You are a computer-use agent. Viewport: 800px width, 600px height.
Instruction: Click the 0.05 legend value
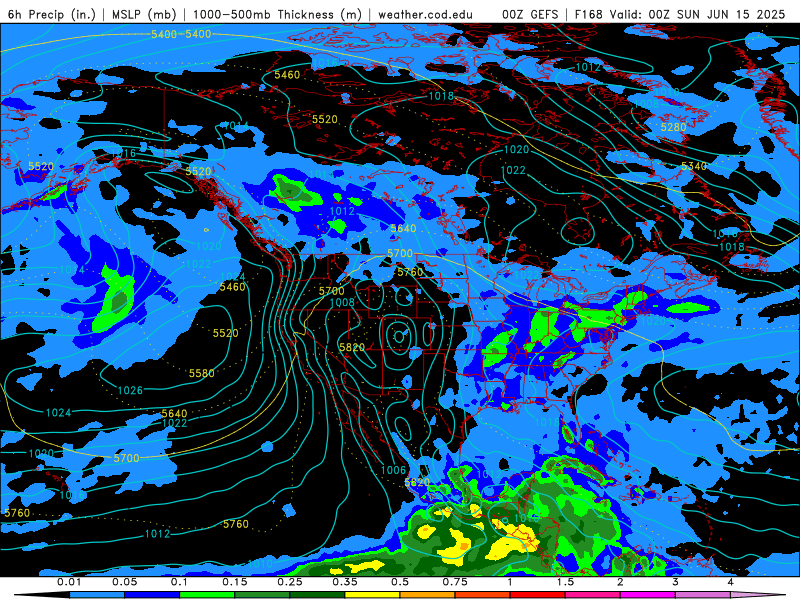tap(124, 582)
